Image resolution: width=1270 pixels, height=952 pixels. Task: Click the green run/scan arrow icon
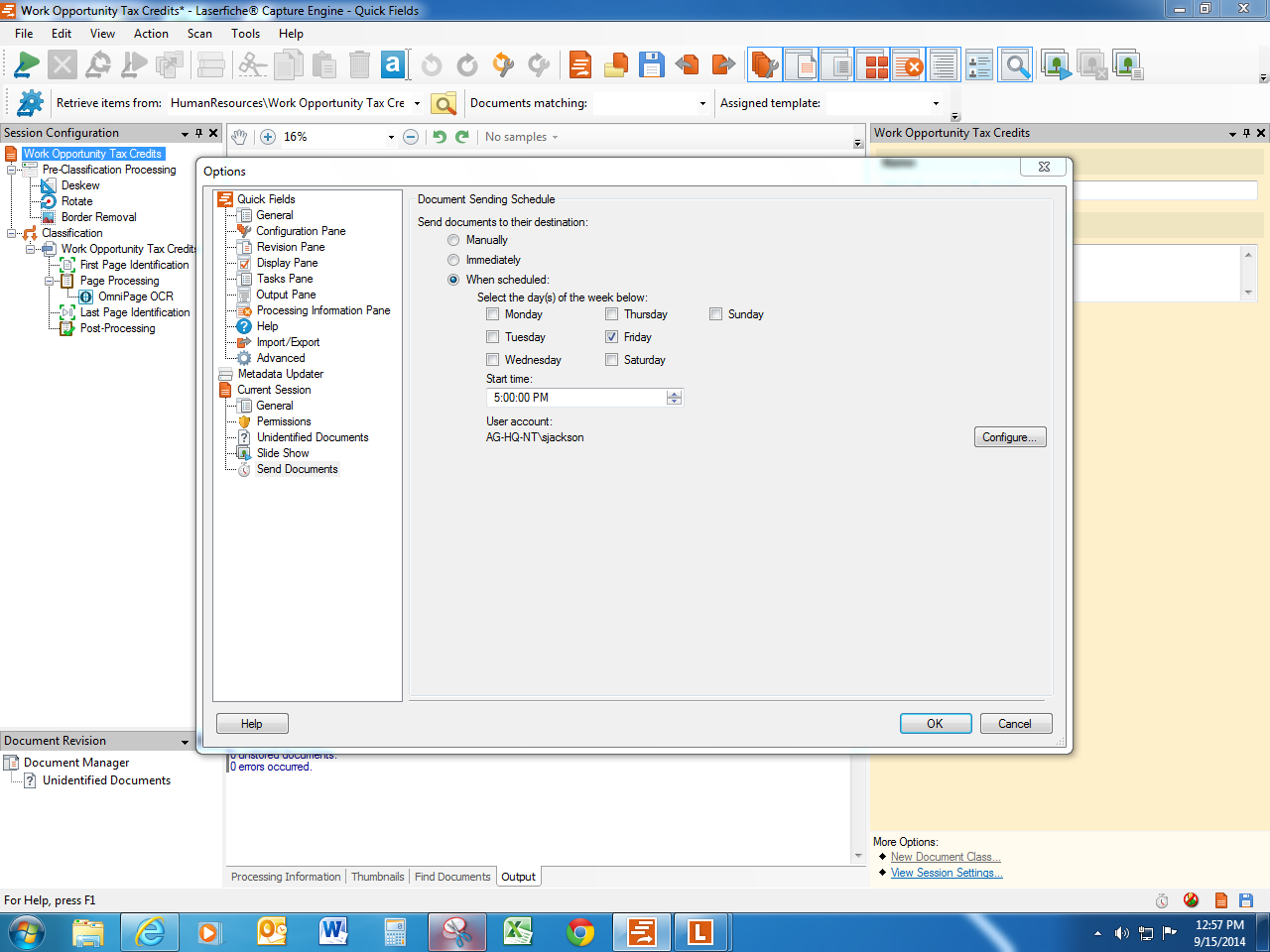[x=26, y=65]
